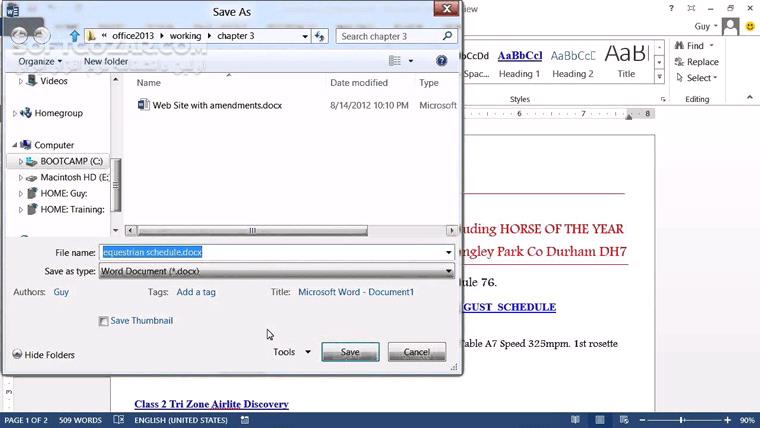Click in the File name input field

(x=277, y=253)
